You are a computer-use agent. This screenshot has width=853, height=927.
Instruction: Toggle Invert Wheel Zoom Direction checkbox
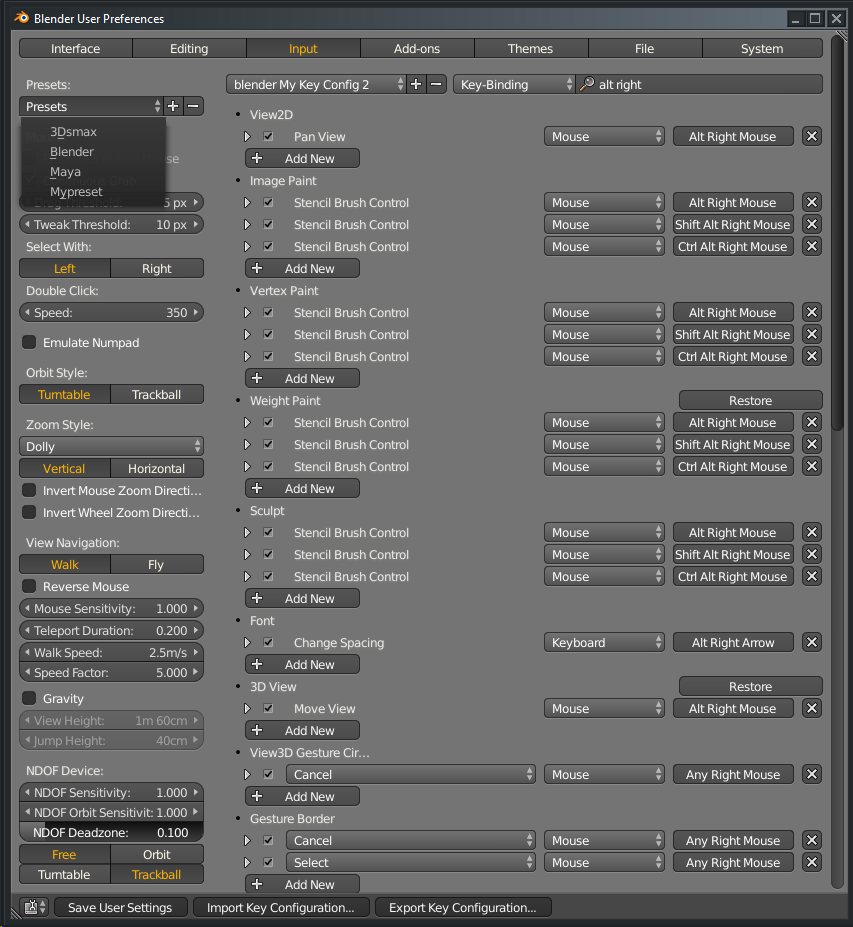(x=29, y=512)
